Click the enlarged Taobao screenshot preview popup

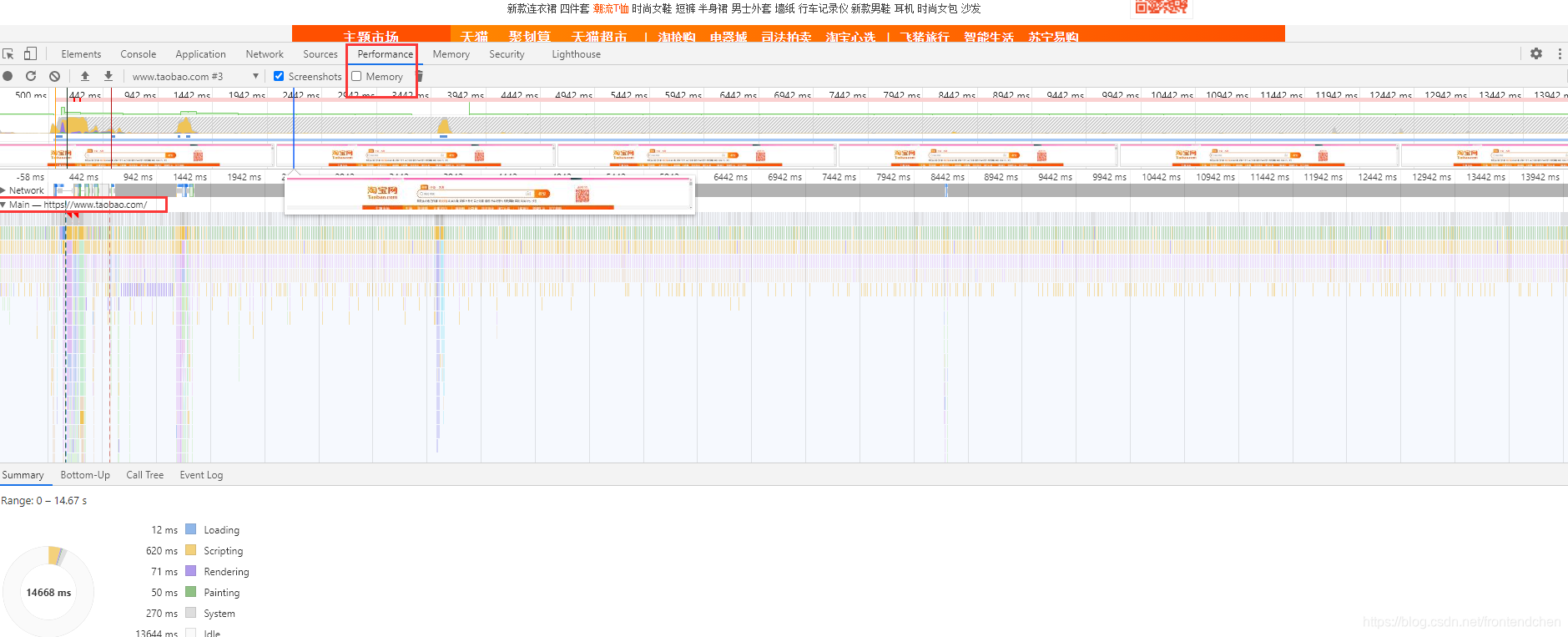click(490, 195)
